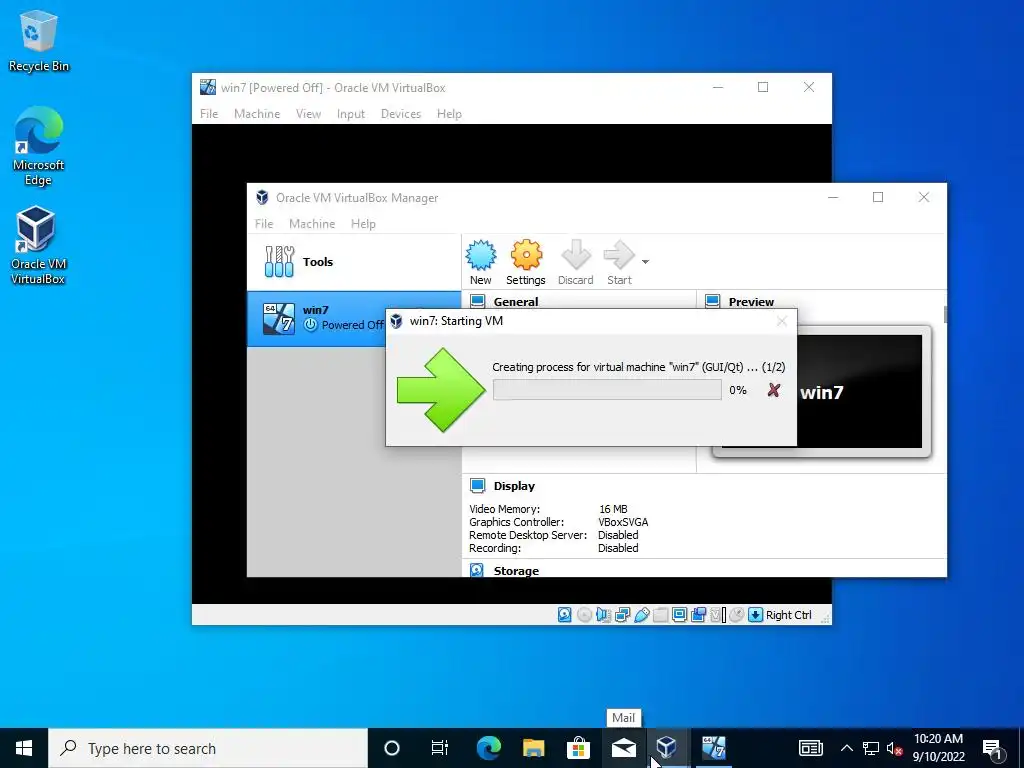The width and height of the screenshot is (1024, 768).
Task: Click shared folders status icon in VM window
Action: [x=660, y=615]
